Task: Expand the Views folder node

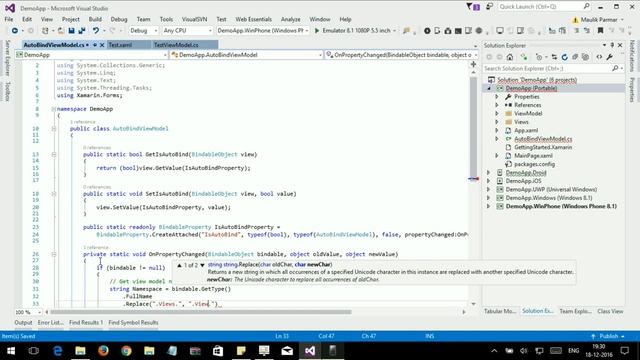Action: pos(497,122)
